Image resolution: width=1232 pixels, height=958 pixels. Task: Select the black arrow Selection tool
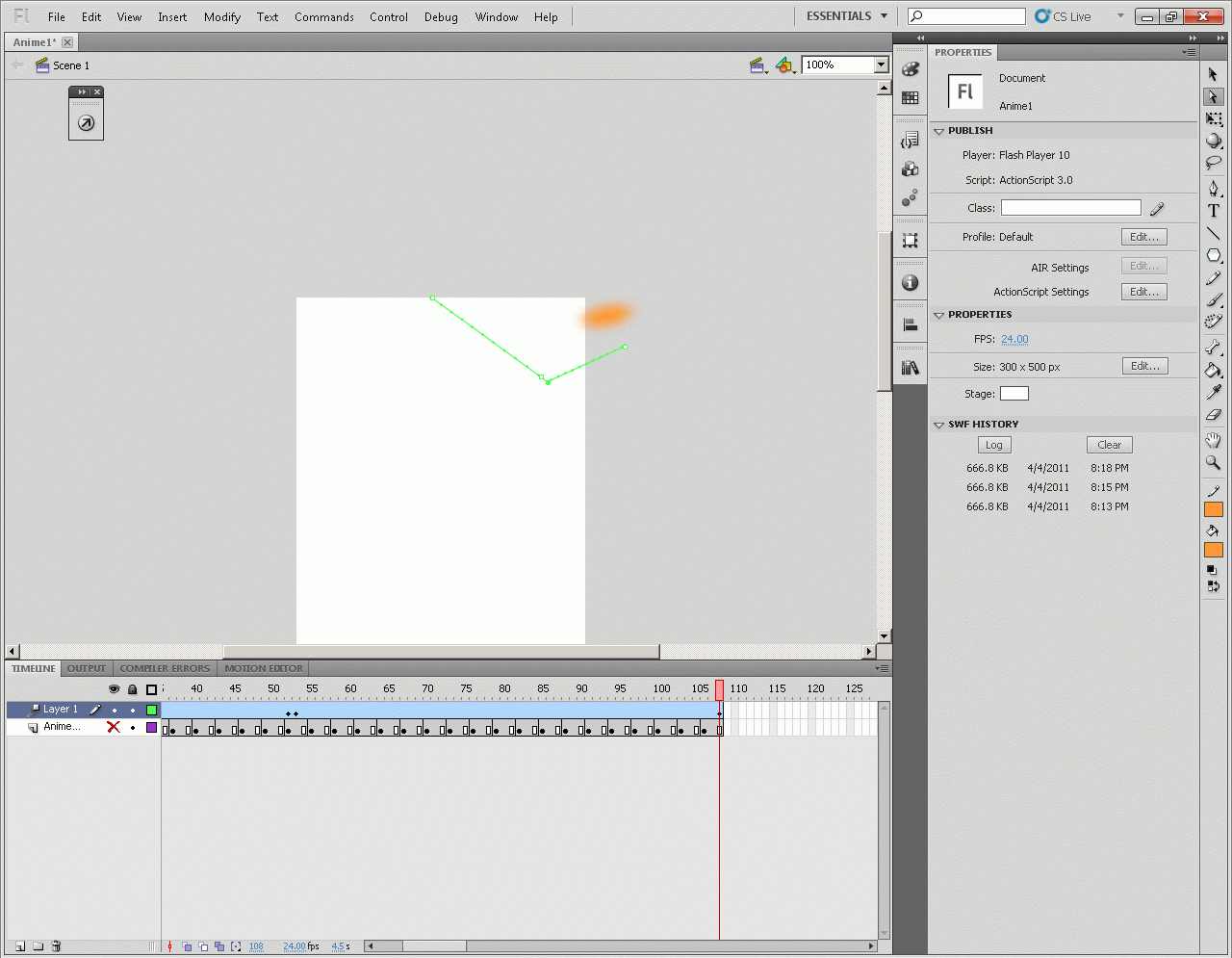point(1213,74)
